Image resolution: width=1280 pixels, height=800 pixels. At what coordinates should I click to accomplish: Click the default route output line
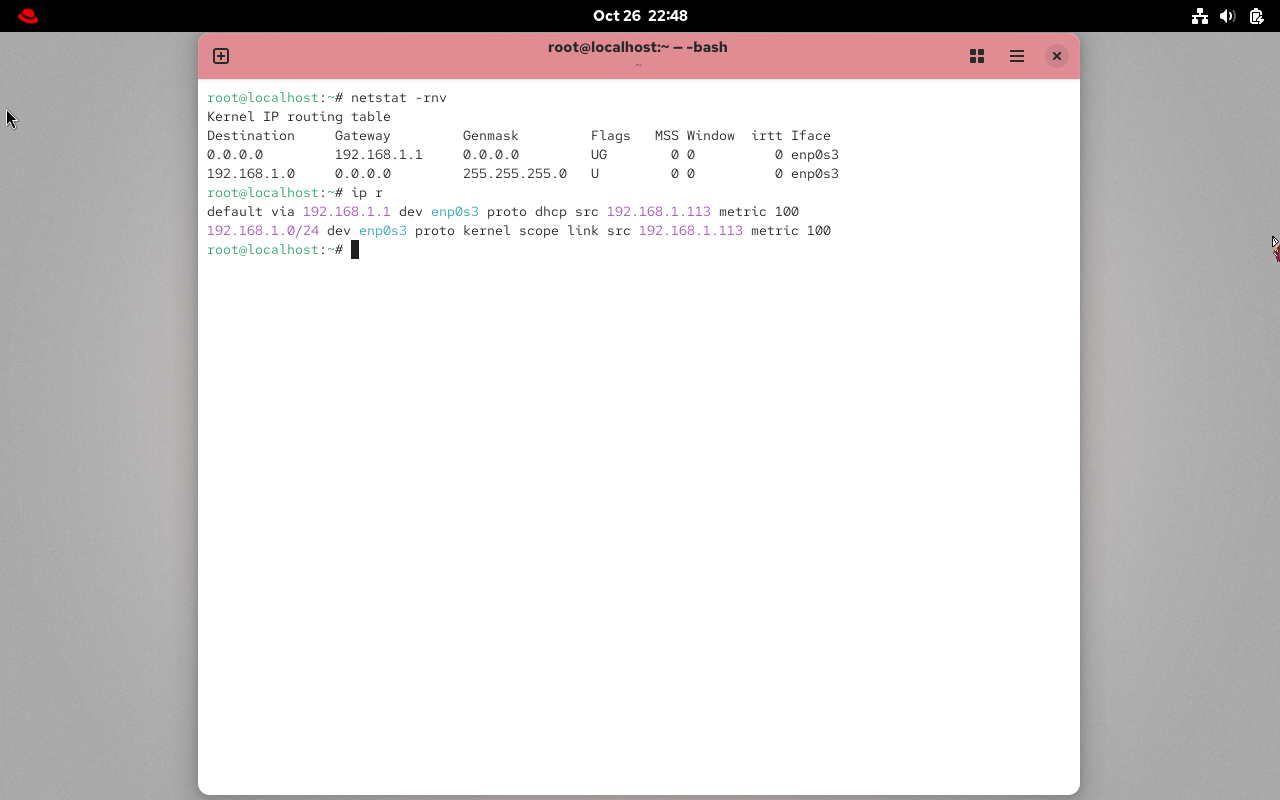coord(500,211)
